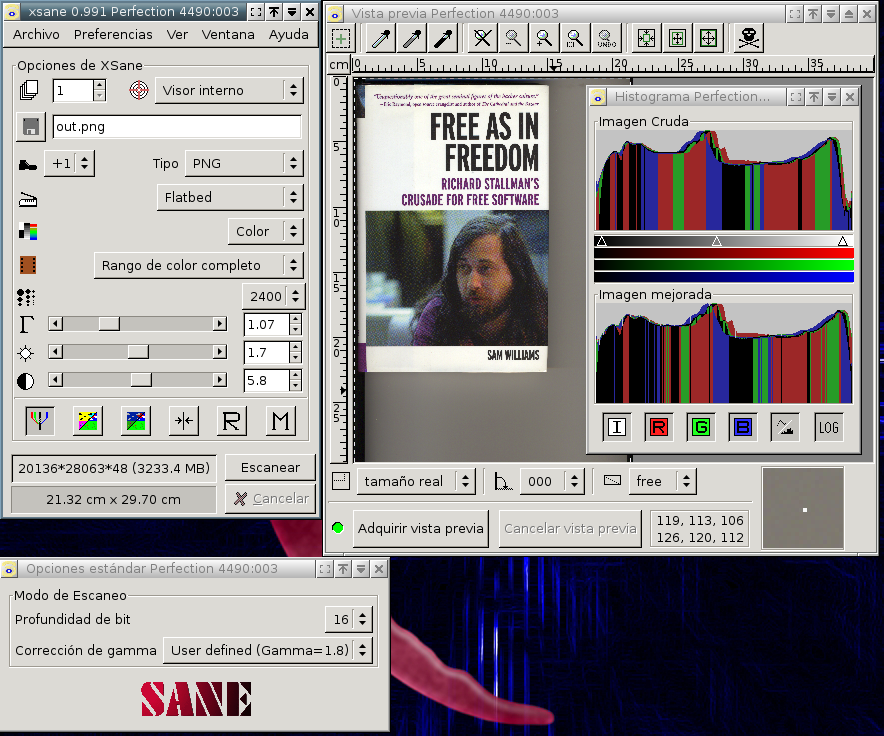Toggle green histogram G button
Viewport: 884px width, 736px height.
coord(701,428)
